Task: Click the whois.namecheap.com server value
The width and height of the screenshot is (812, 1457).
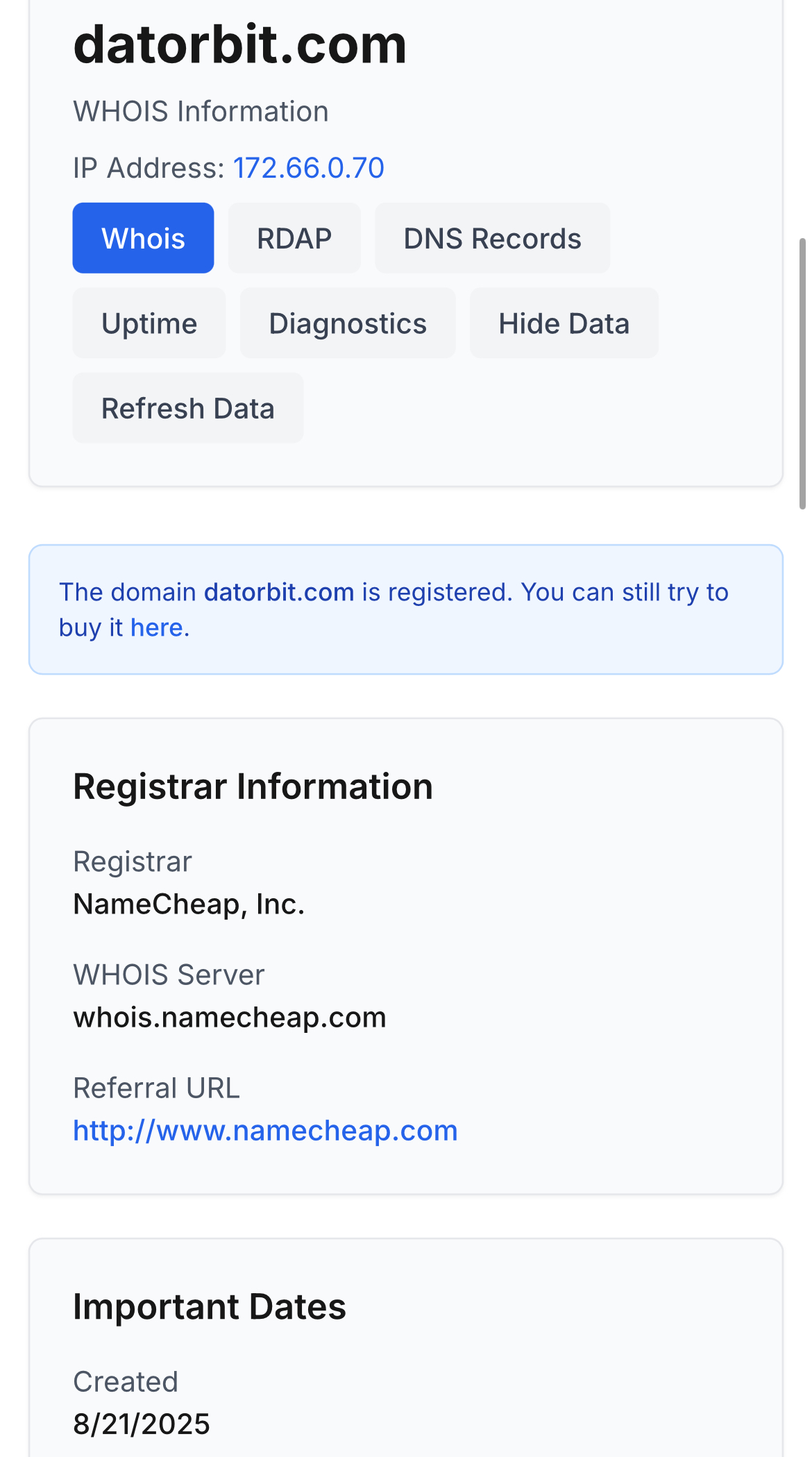Action: [230, 1018]
